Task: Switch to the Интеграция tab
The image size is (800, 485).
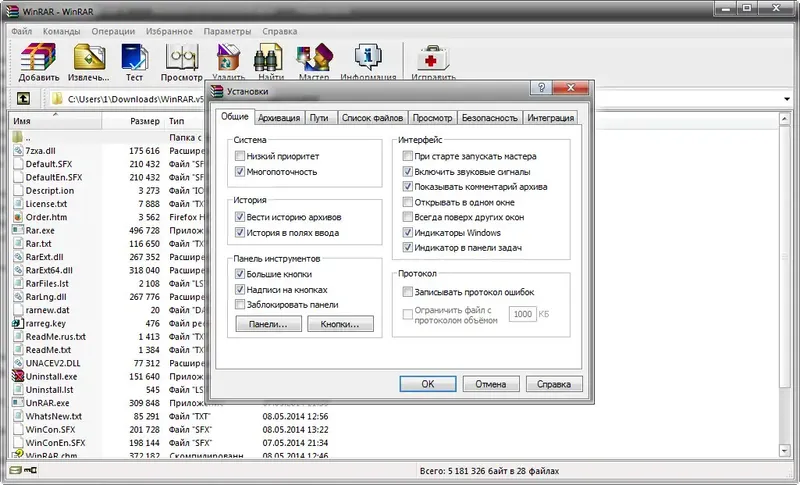Action: (551, 118)
